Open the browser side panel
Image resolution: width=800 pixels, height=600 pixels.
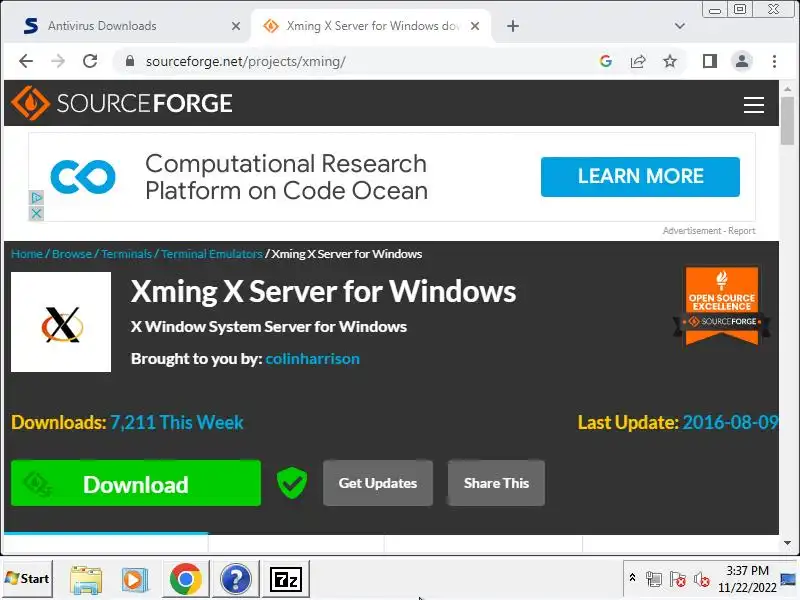(x=710, y=61)
